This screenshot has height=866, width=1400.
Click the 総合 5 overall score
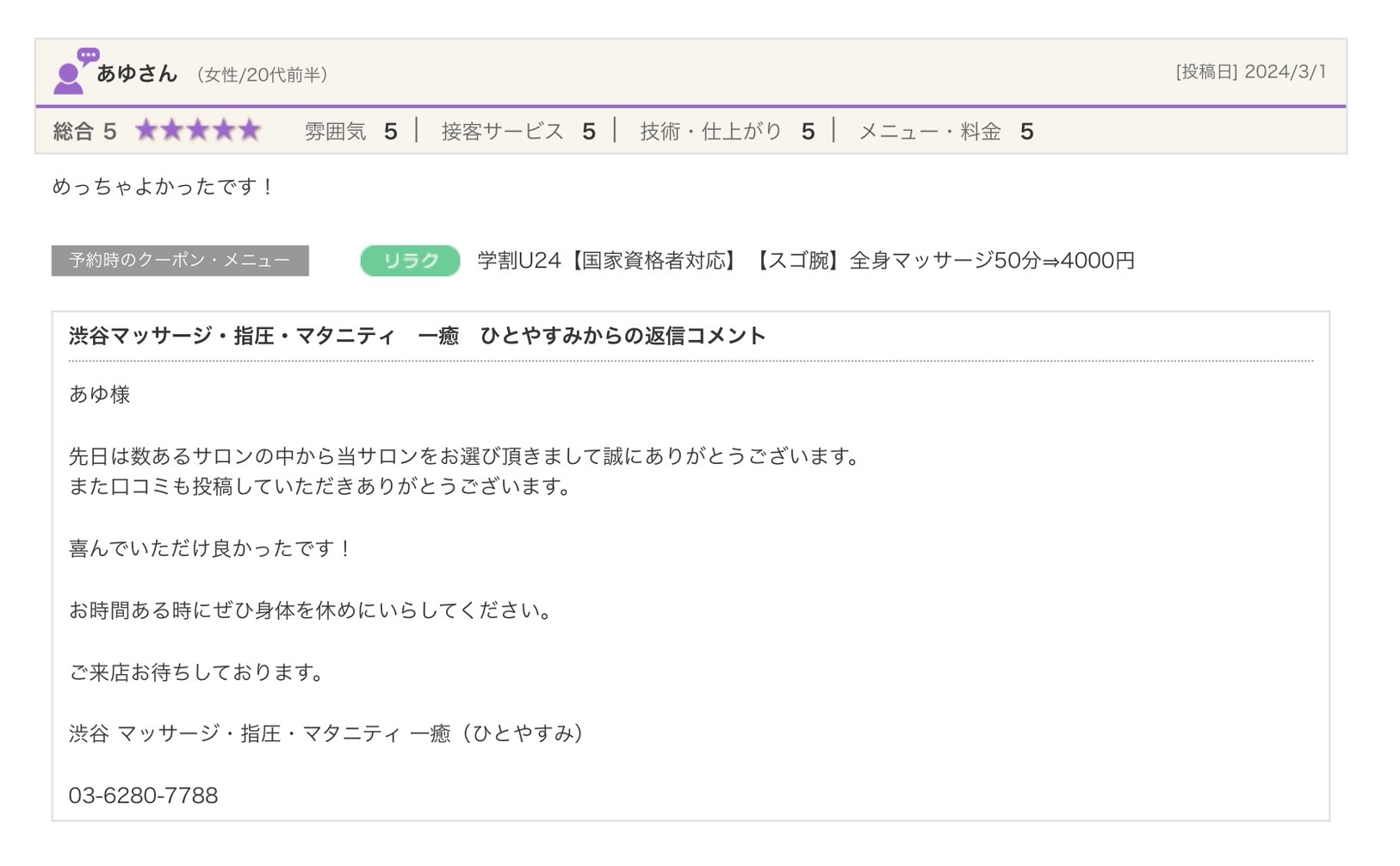tap(84, 131)
